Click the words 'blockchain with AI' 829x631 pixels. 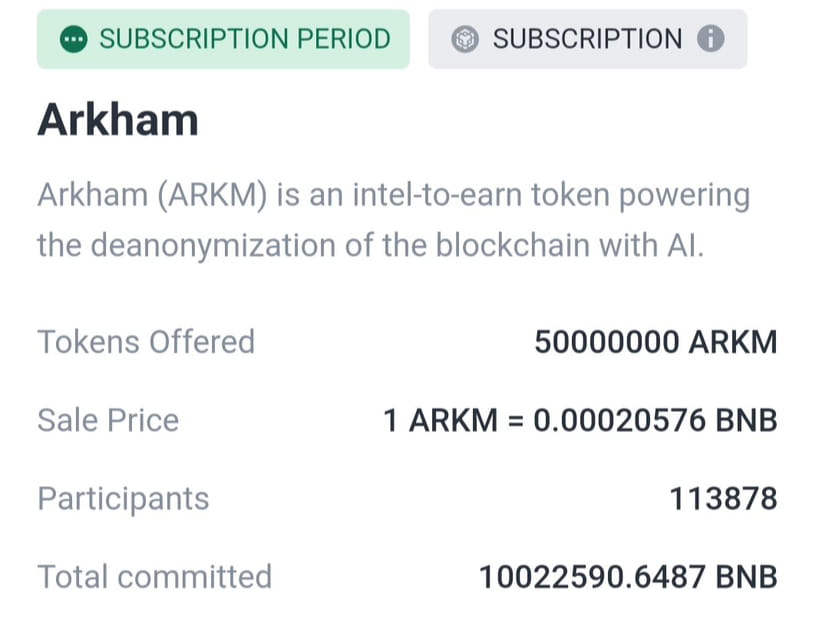point(569,245)
